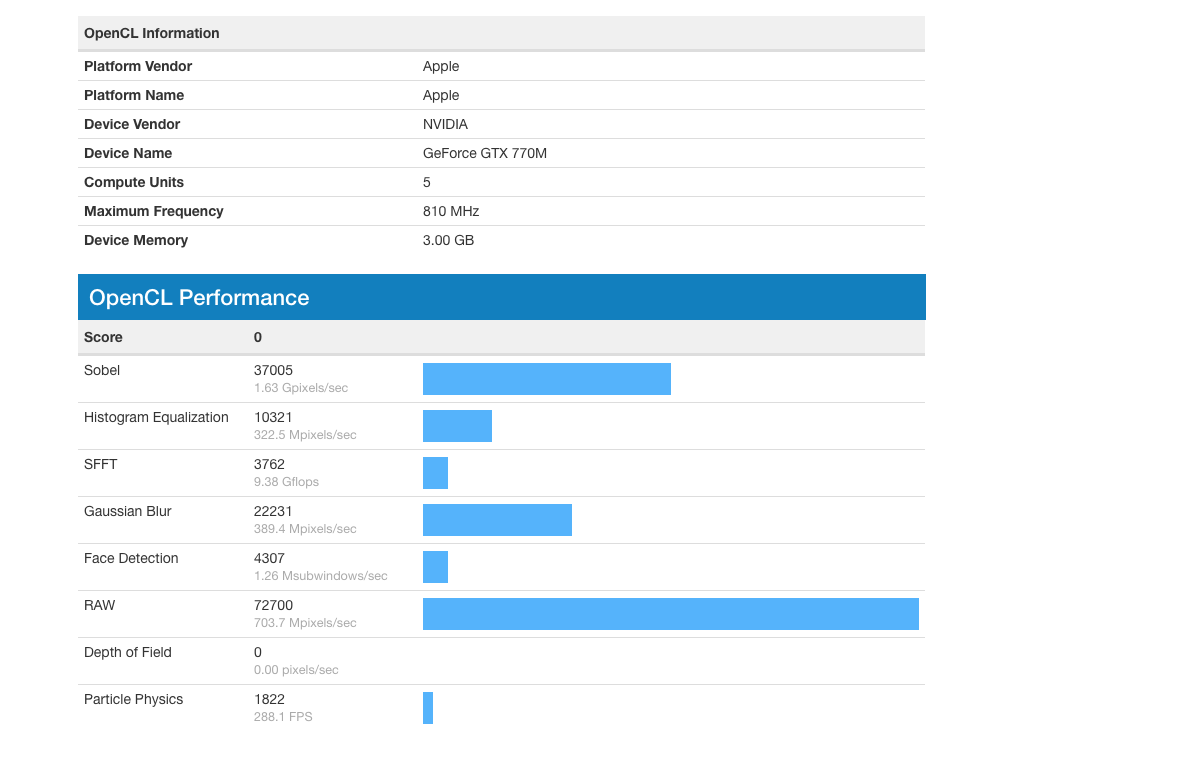Viewport: 1204px width, 765px height.
Task: Click the Platform Name label
Action: tap(134, 95)
